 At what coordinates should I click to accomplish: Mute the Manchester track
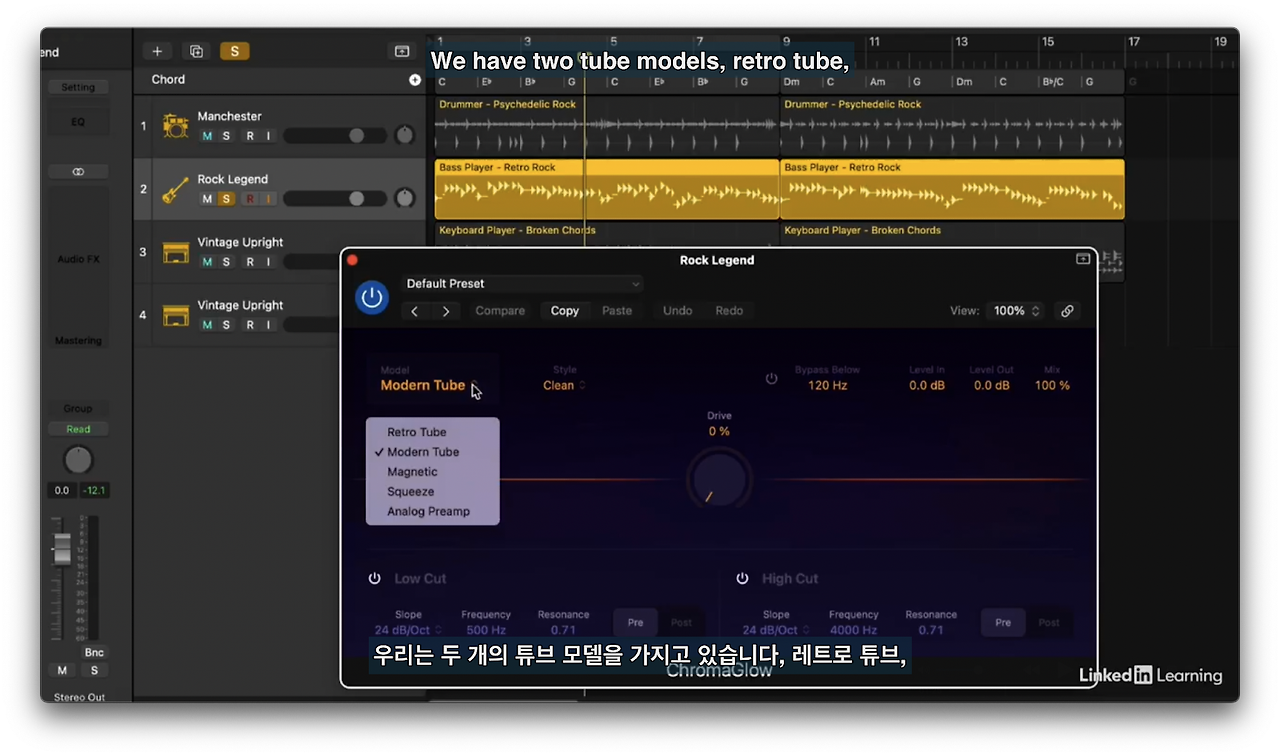(x=207, y=136)
